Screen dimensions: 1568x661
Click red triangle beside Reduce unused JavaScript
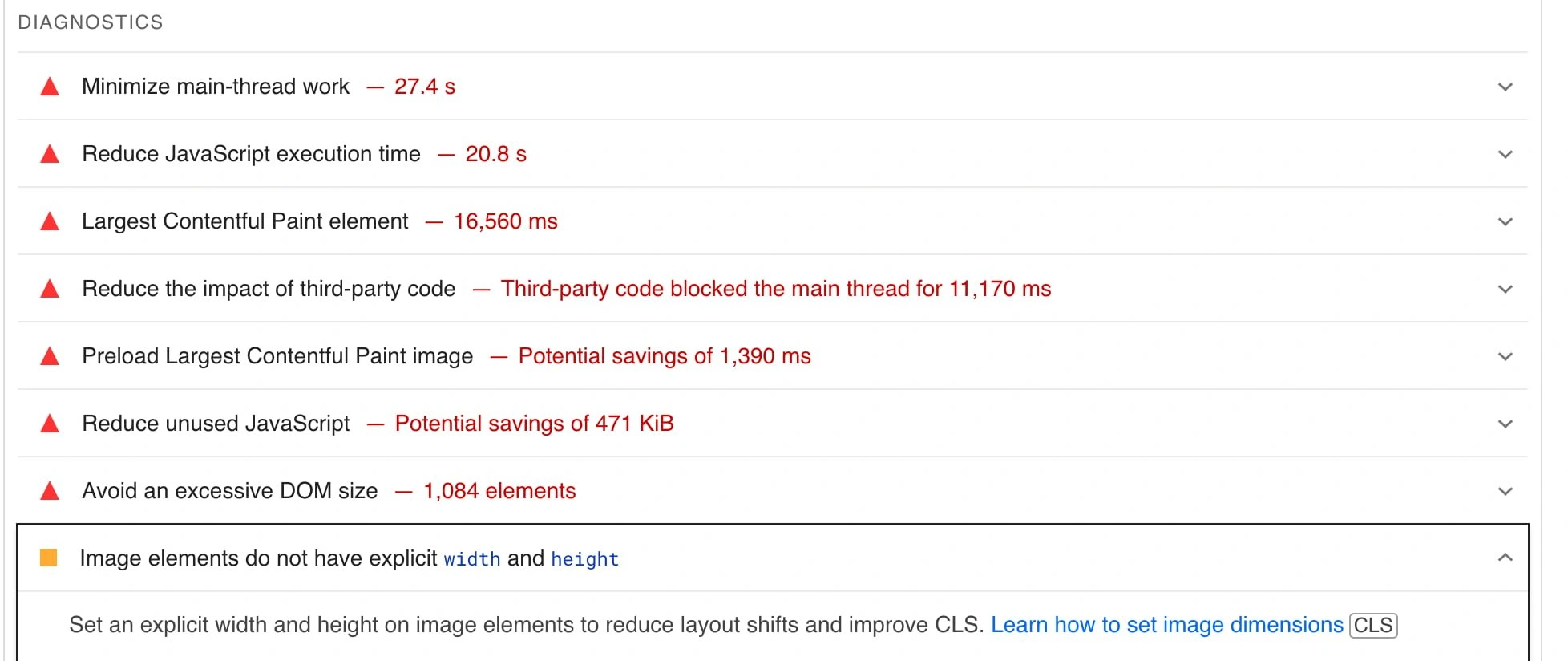coord(50,424)
